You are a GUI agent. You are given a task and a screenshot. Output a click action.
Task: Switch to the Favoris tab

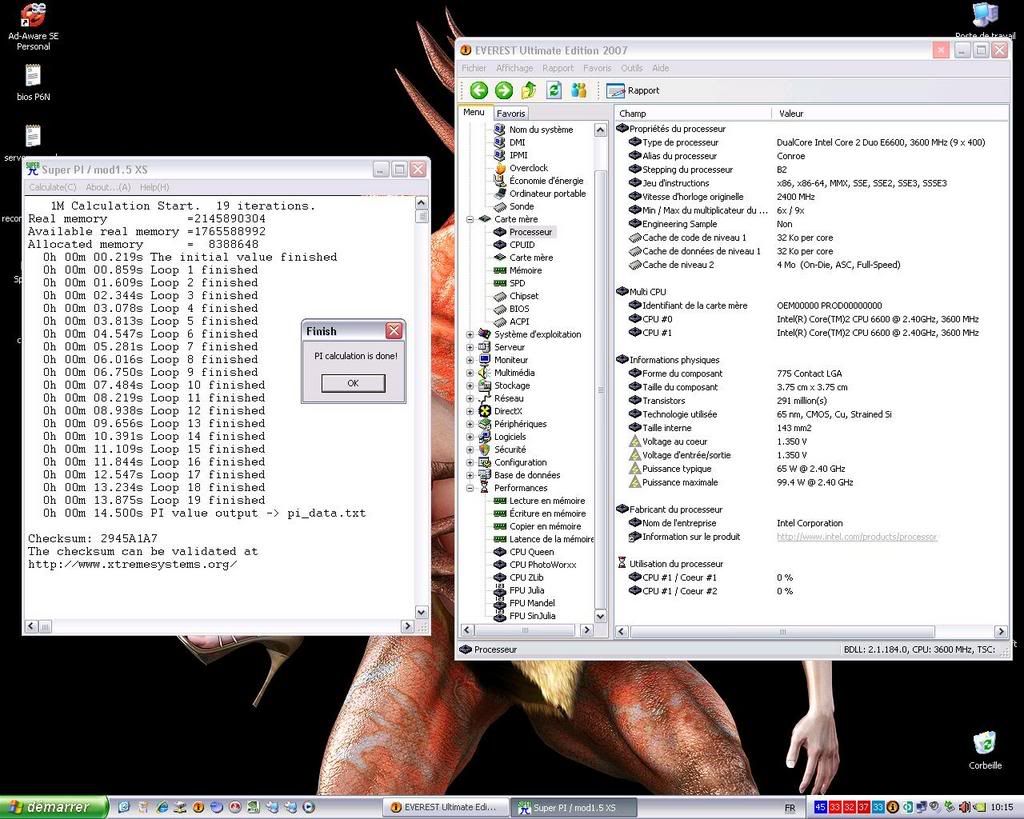click(510, 113)
